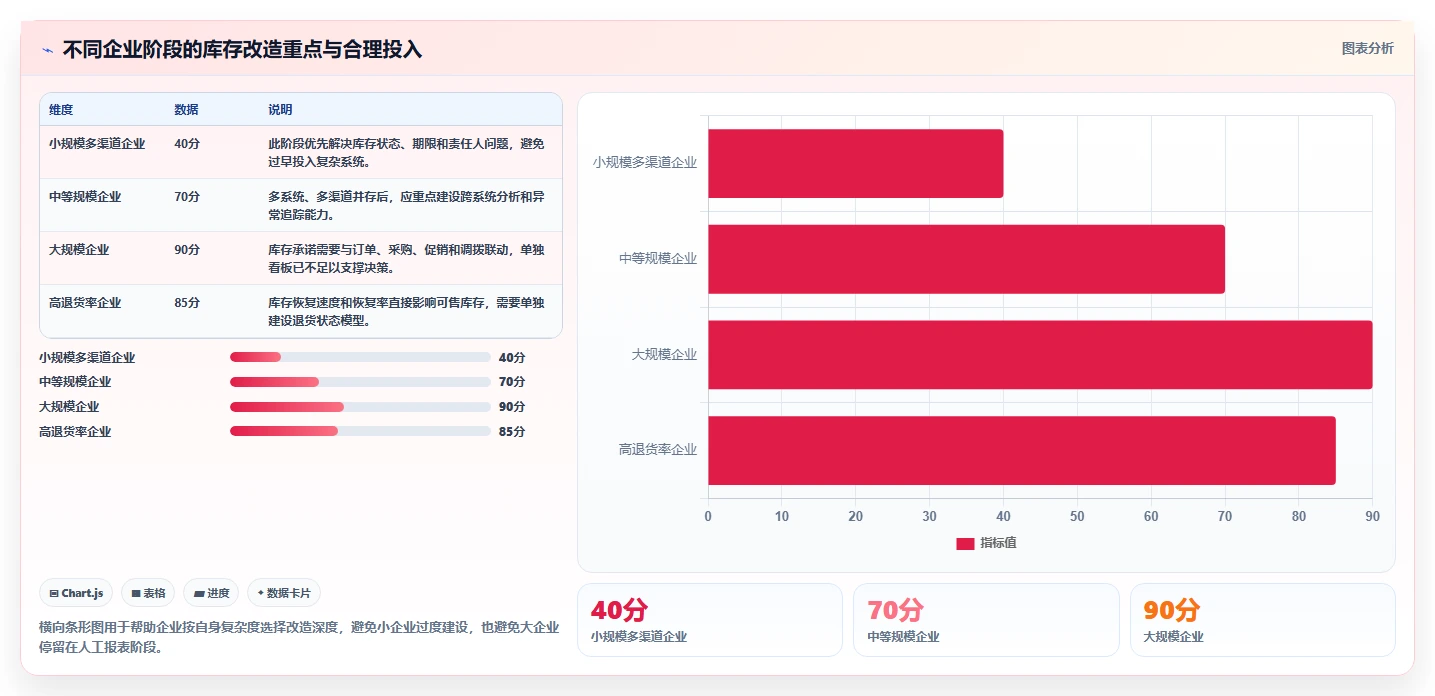
Task: Click the 高退货率企业 y-axis label in chart
Action: click(658, 450)
